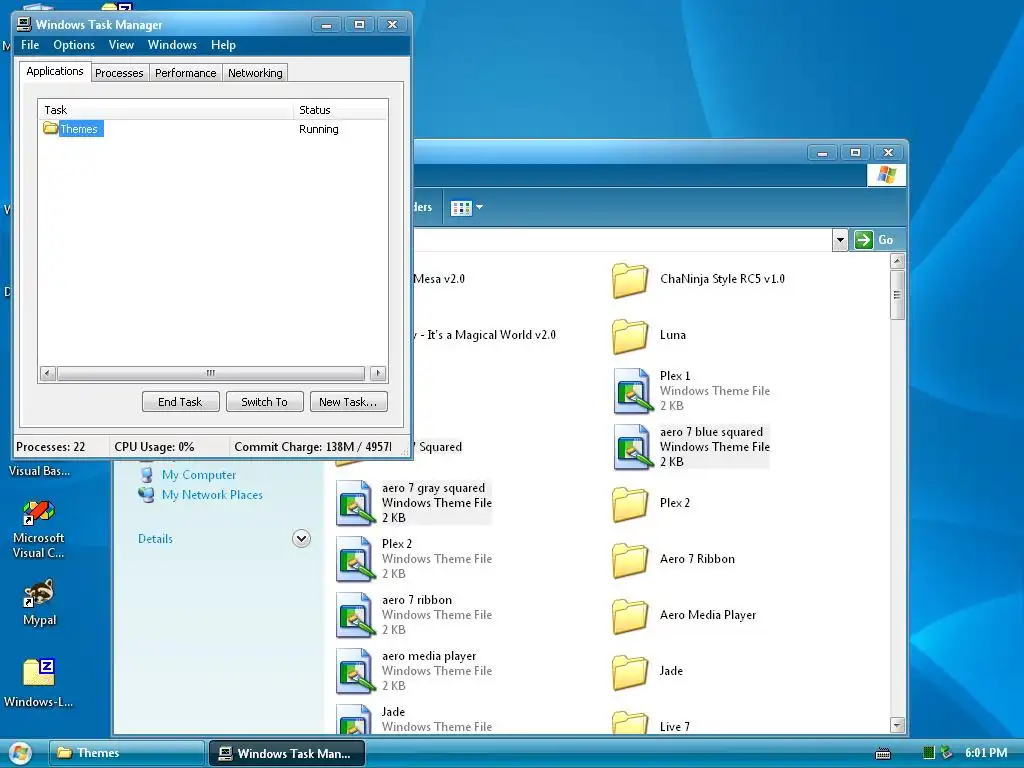Screen dimensions: 1024x768
Task: Click the left arrow of Task Manager's horizontal scrollbar
Action: [x=48, y=374]
